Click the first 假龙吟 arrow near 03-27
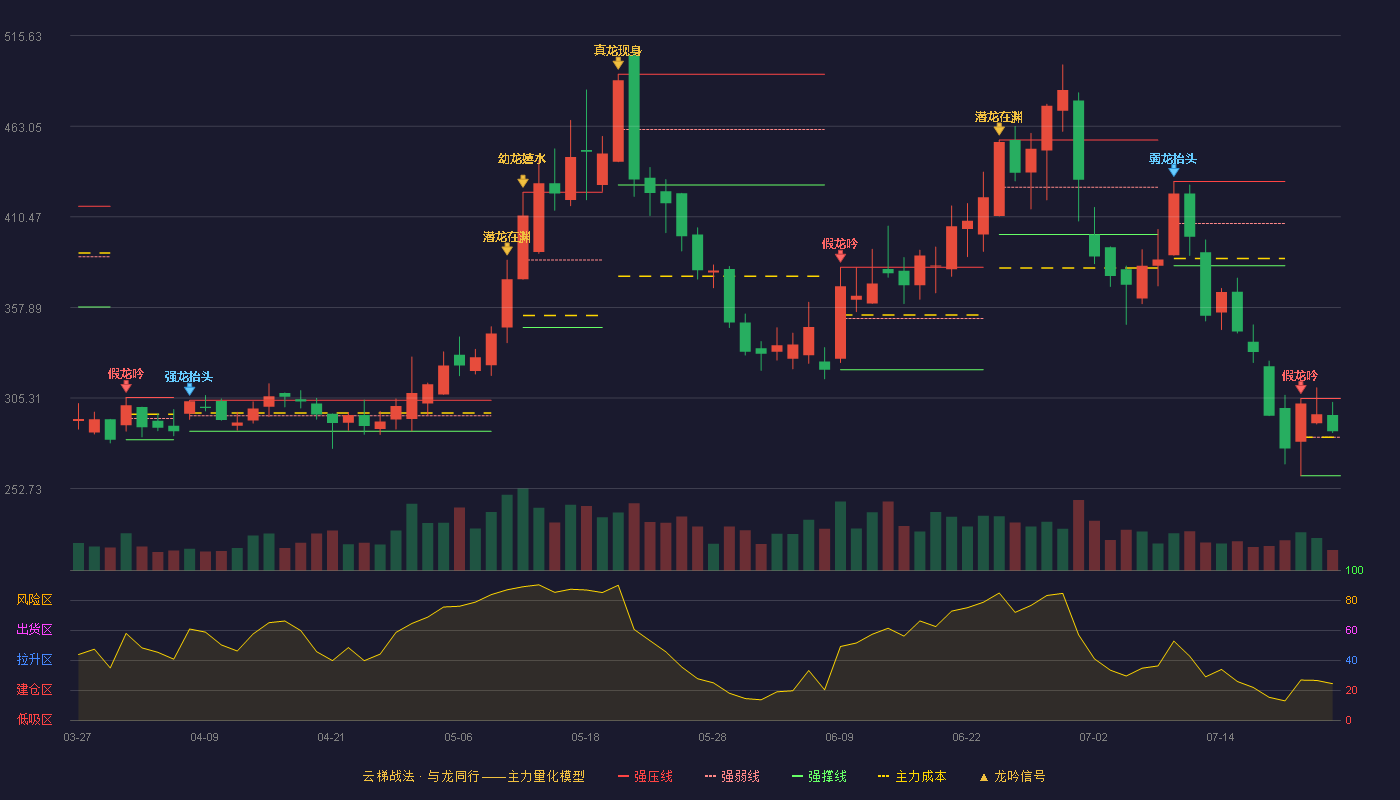This screenshot has height=800, width=1400. (126, 386)
